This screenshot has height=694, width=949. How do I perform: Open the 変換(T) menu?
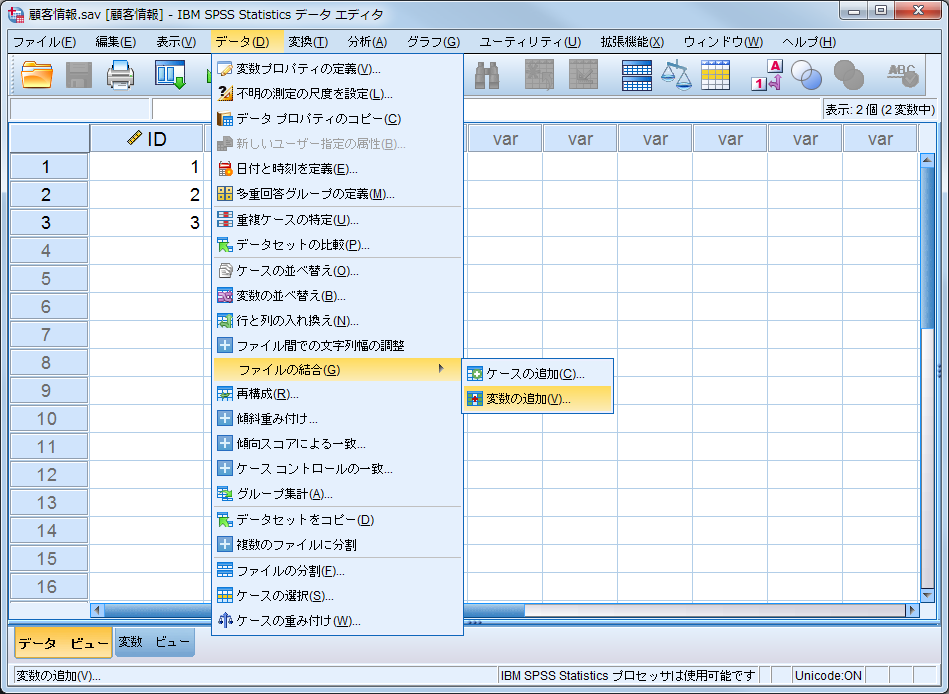click(308, 42)
